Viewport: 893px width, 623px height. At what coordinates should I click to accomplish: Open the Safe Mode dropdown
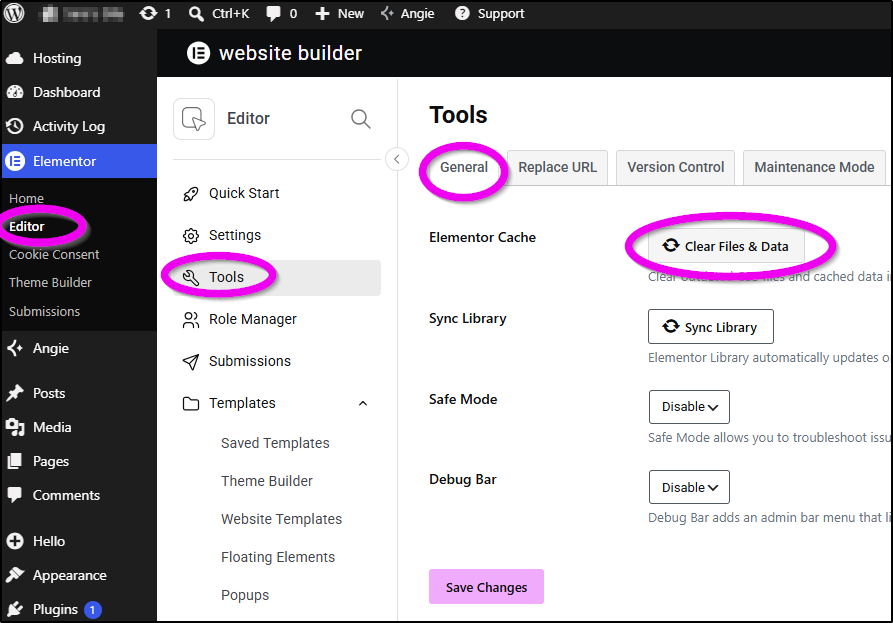689,407
